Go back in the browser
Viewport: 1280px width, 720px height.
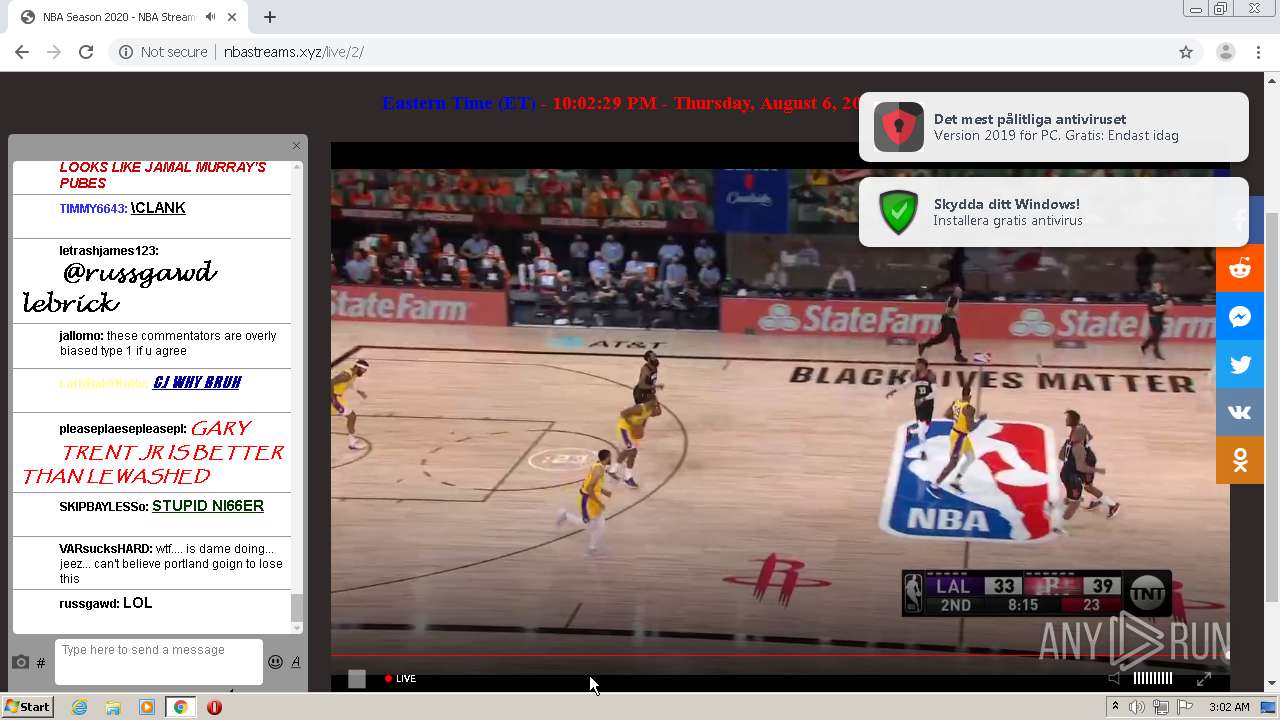point(22,52)
